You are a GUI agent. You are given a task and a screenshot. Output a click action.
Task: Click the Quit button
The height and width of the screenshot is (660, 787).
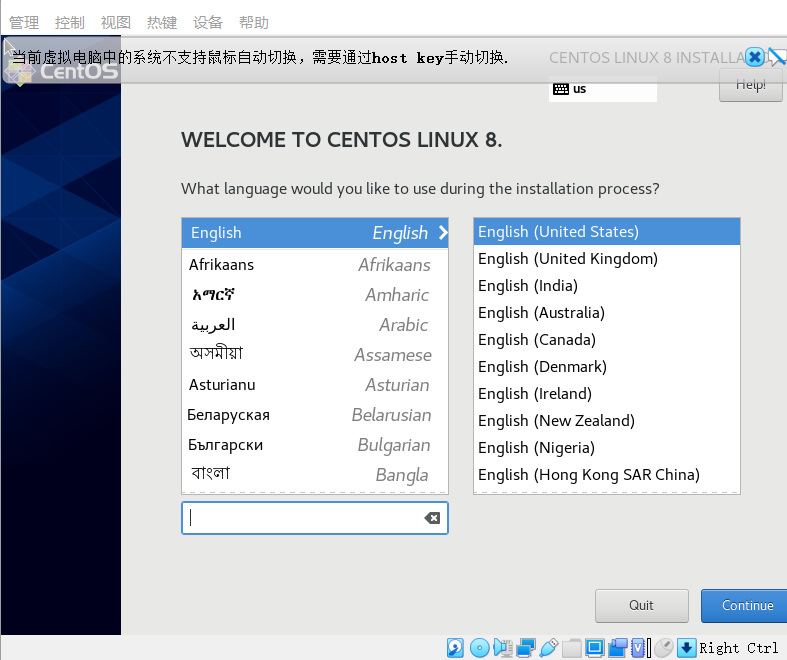(641, 606)
